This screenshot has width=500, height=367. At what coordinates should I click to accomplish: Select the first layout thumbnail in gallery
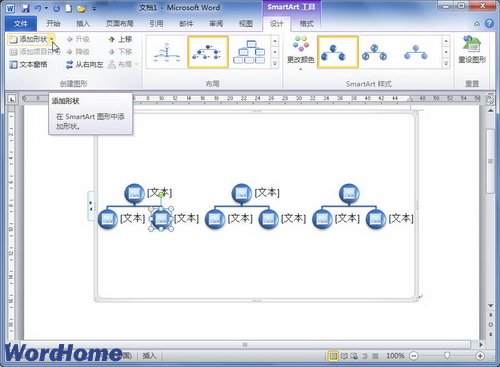click(x=167, y=52)
